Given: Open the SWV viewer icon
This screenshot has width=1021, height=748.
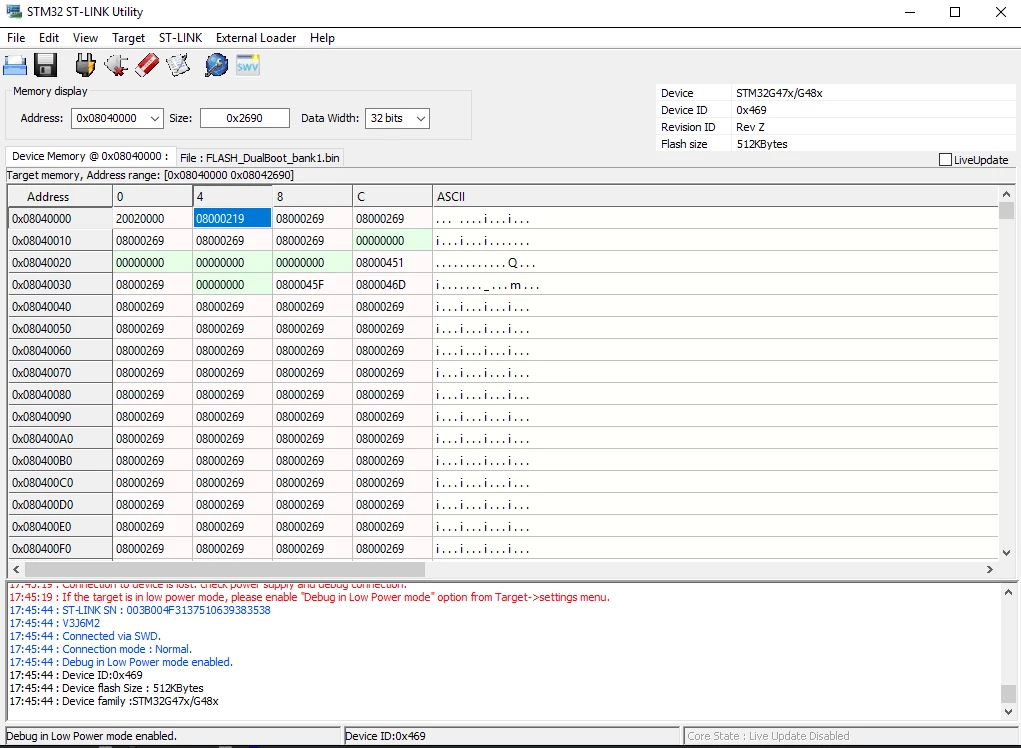Looking at the screenshot, I should click(x=247, y=66).
